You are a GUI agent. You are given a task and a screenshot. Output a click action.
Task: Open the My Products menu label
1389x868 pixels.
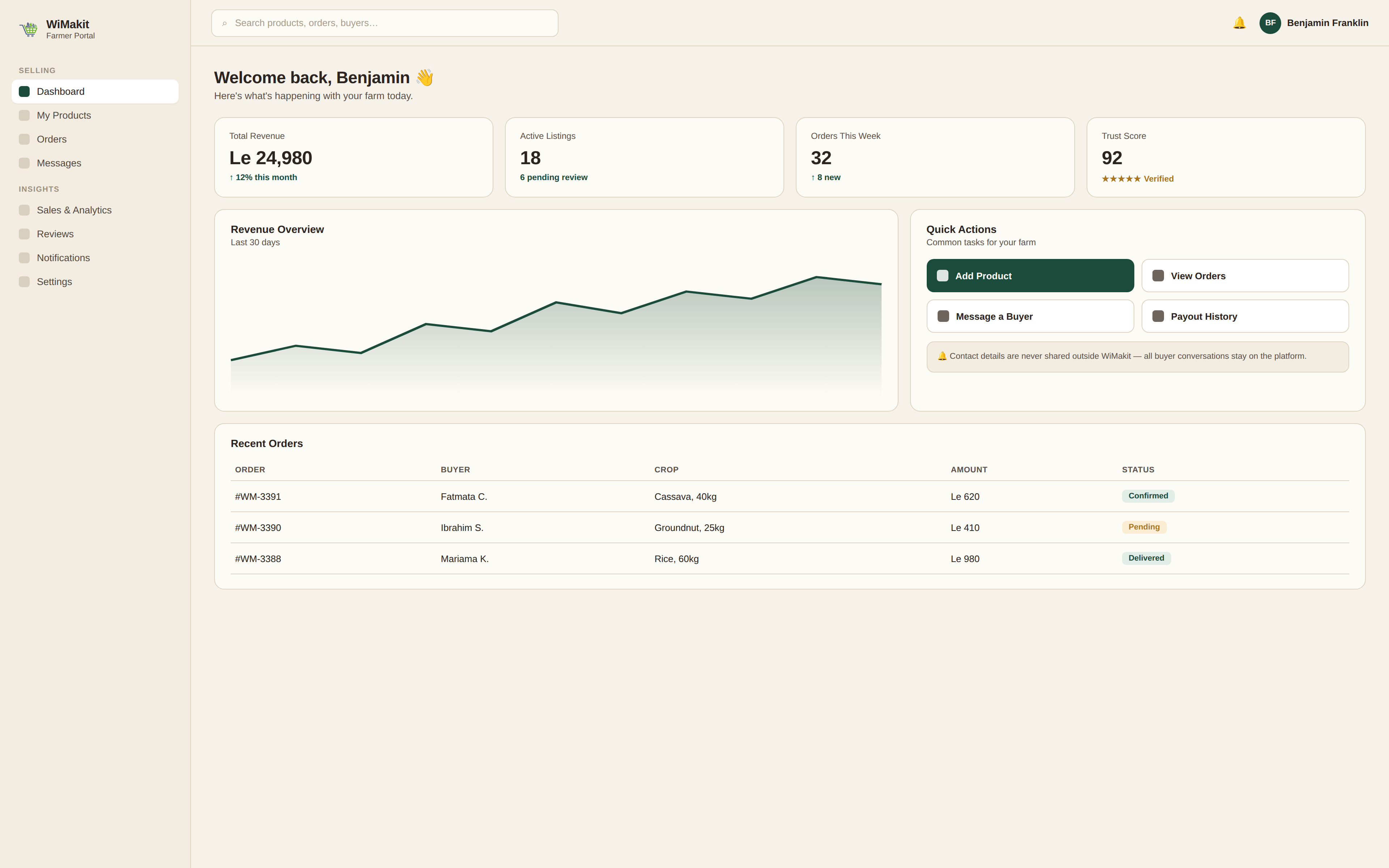[64, 115]
